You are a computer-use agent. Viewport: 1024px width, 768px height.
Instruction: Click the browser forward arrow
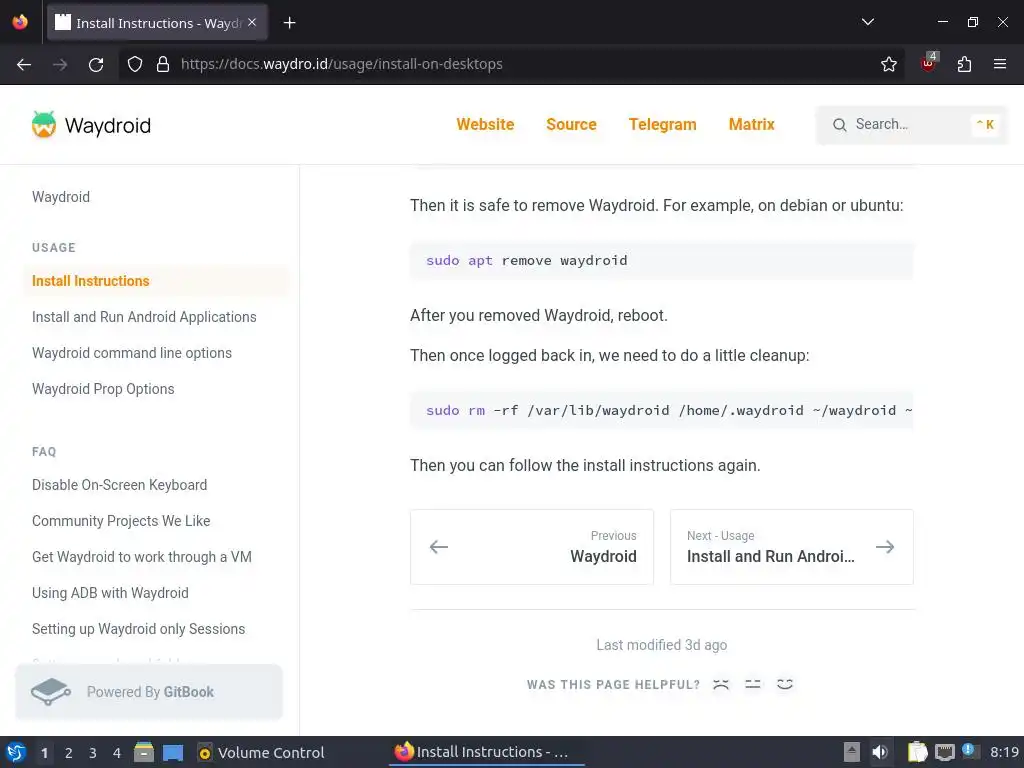pos(60,64)
